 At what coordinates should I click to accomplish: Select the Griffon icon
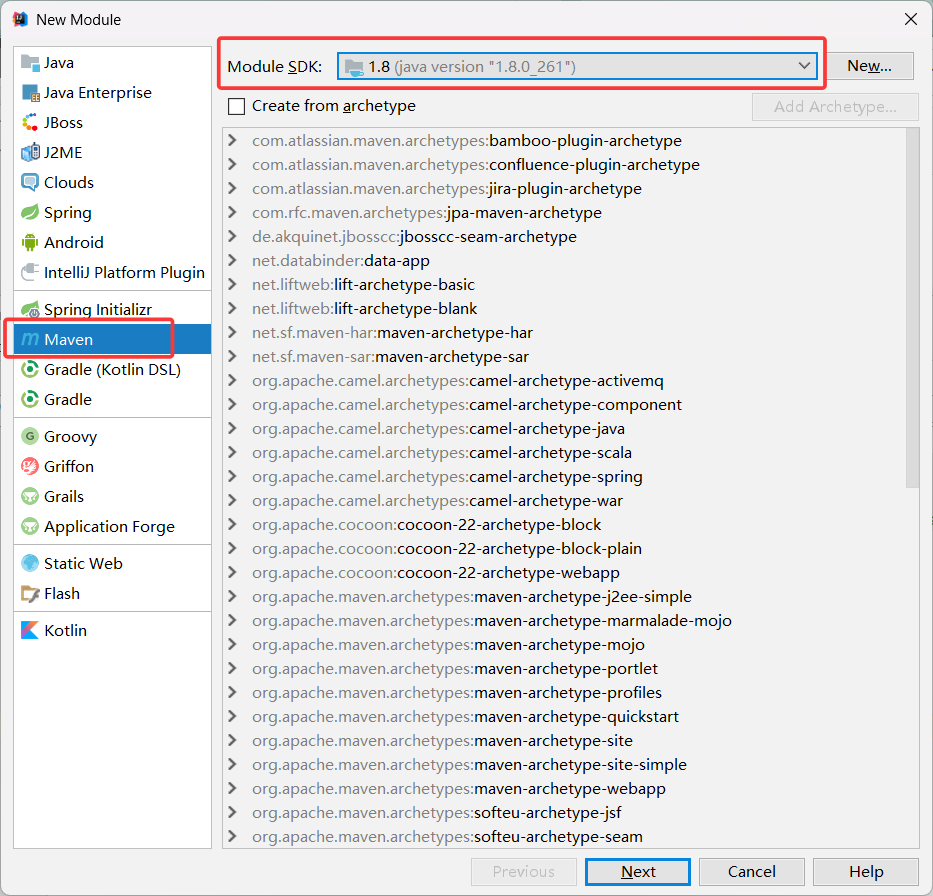[x=30, y=466]
